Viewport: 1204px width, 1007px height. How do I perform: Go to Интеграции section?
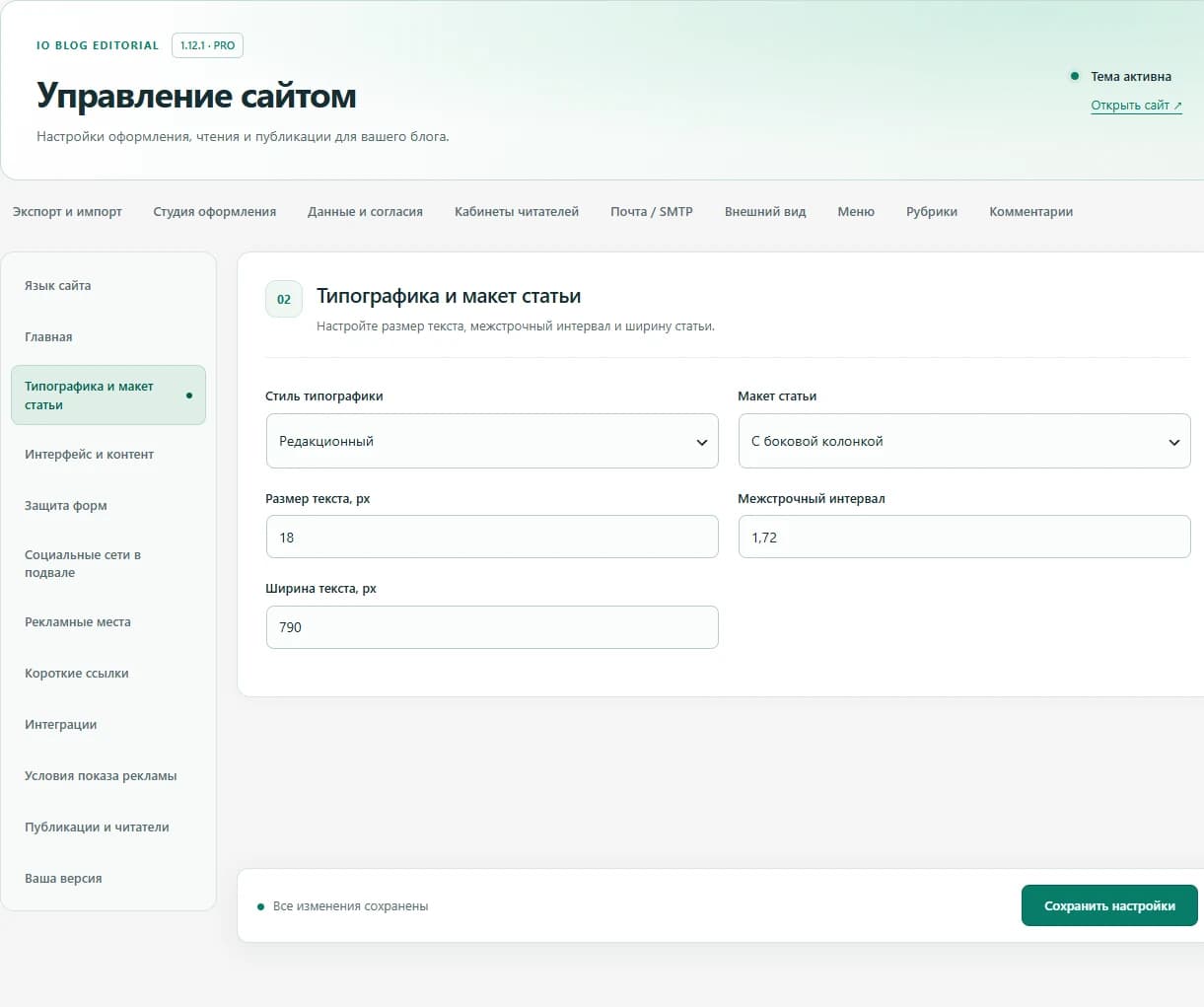point(108,725)
